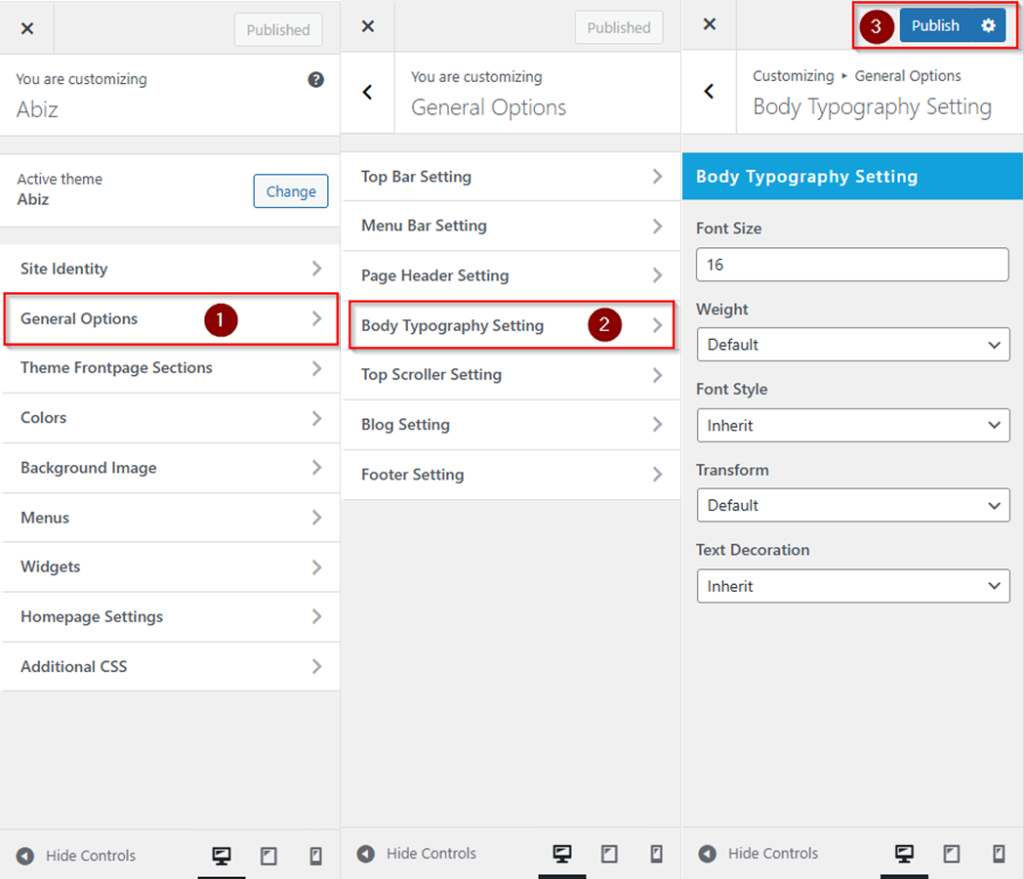The height and width of the screenshot is (879, 1024).
Task: Open the Text Decoration dropdown
Action: [853, 586]
